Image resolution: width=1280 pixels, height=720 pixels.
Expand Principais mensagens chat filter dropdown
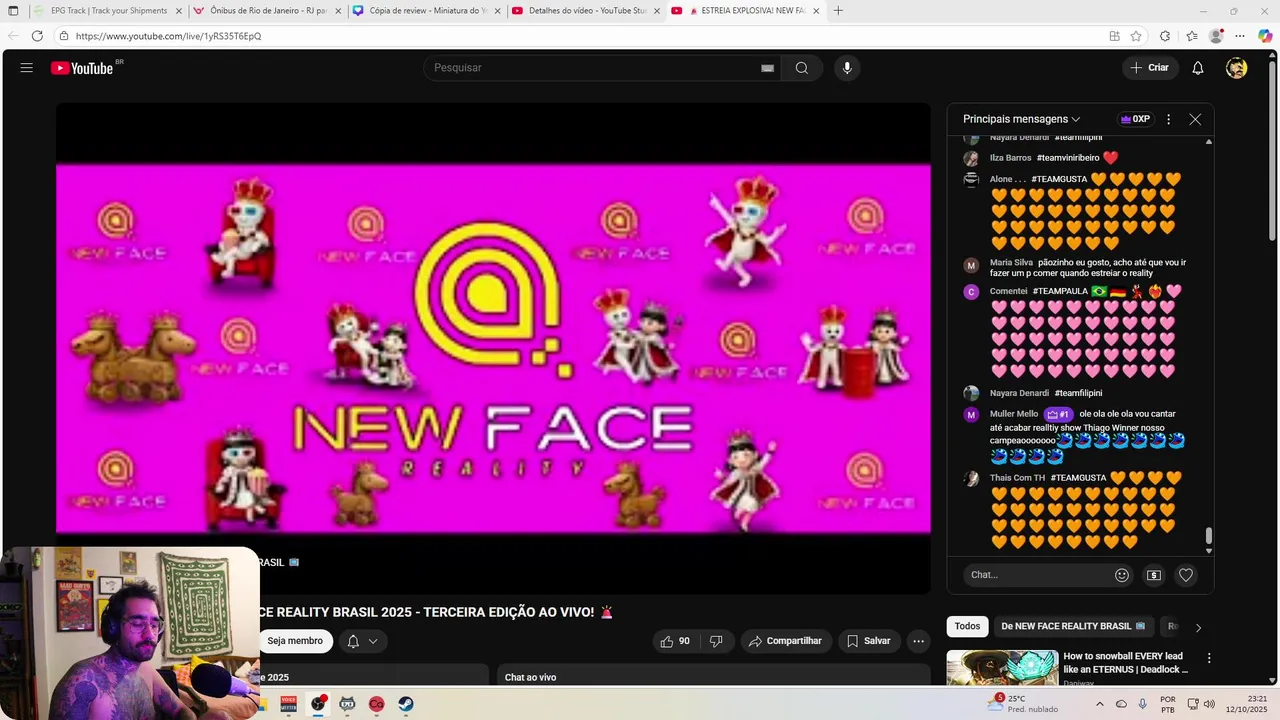click(x=1021, y=119)
